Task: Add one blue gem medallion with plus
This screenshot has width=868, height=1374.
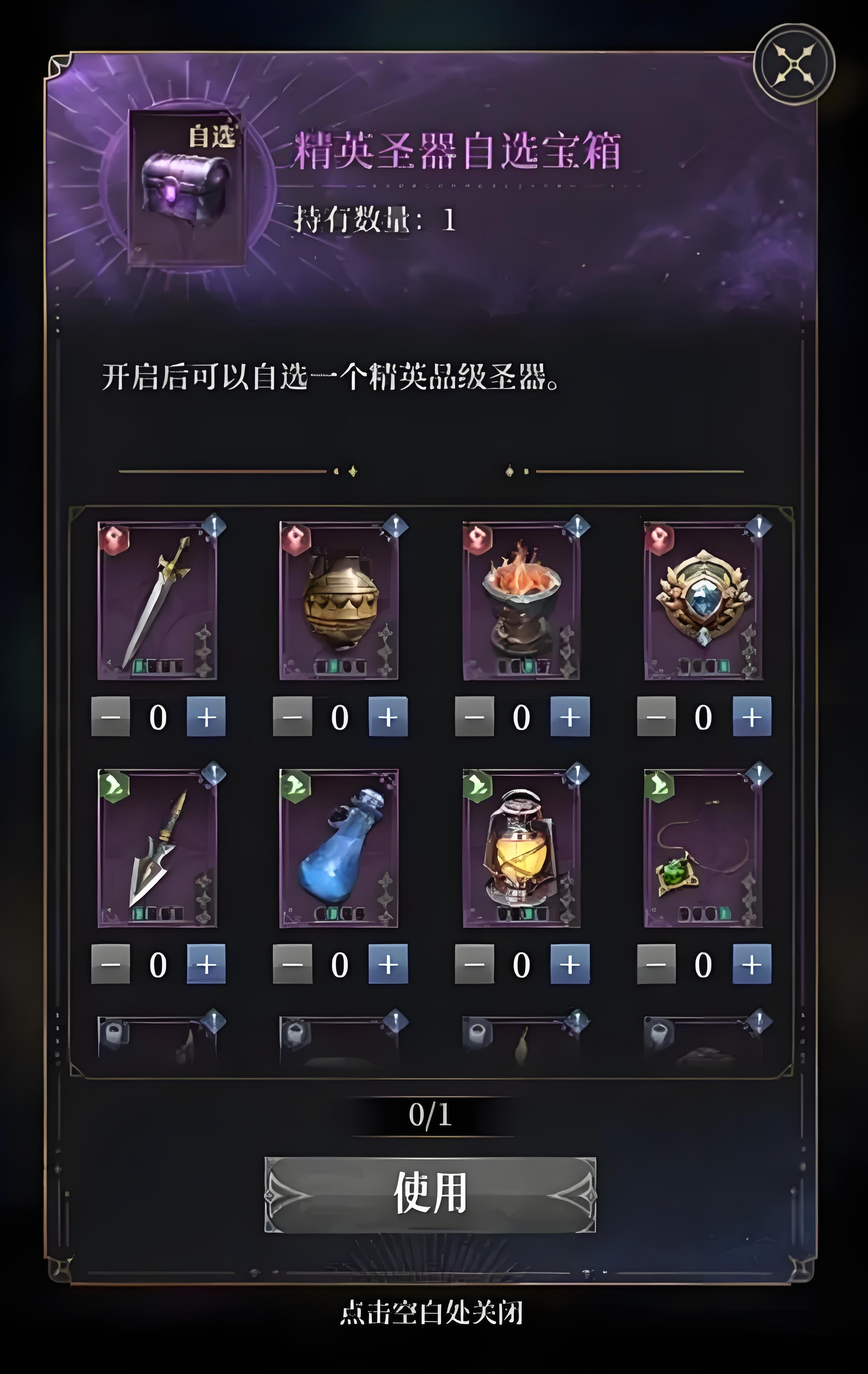Action: [752, 716]
